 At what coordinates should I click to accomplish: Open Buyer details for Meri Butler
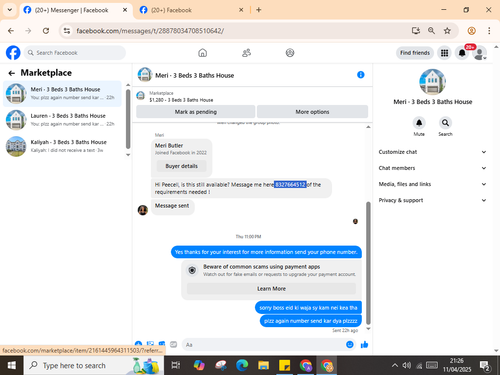pyautogui.click(x=181, y=166)
